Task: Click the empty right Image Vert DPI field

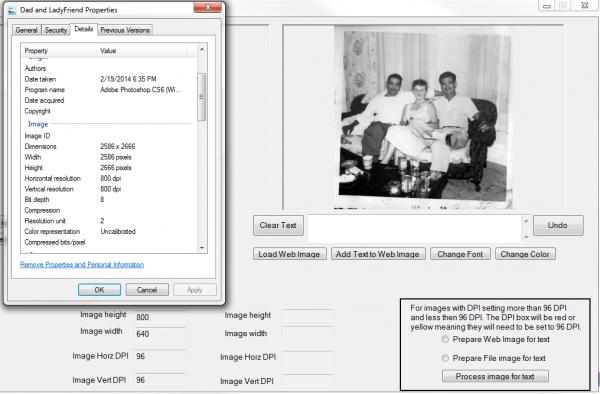Action: tap(308, 381)
